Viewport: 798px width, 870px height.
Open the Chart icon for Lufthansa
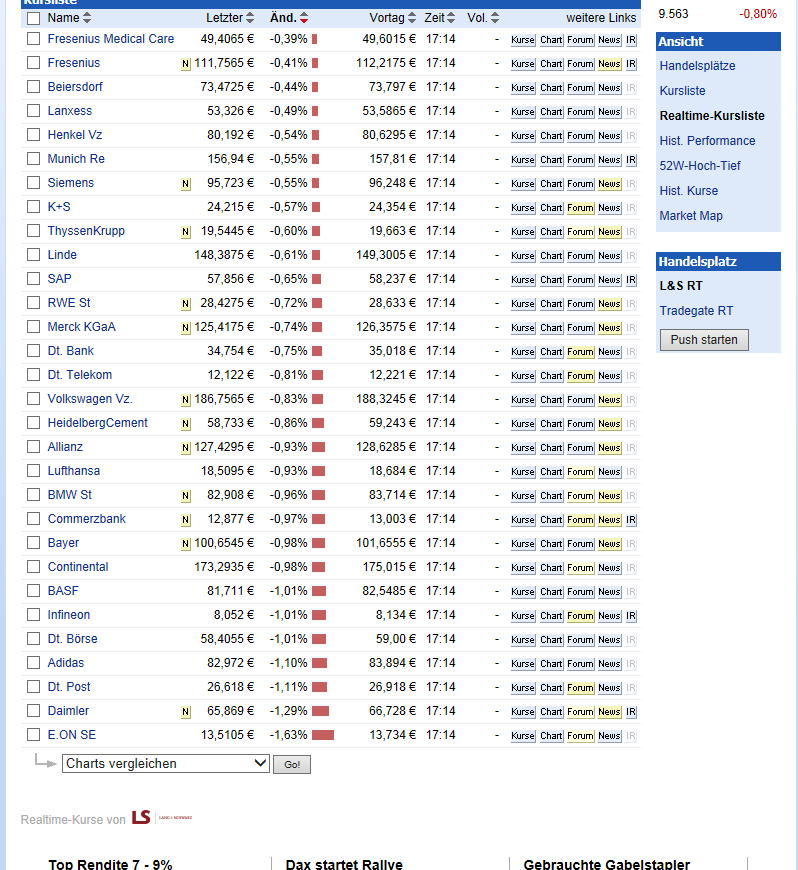tap(551, 472)
